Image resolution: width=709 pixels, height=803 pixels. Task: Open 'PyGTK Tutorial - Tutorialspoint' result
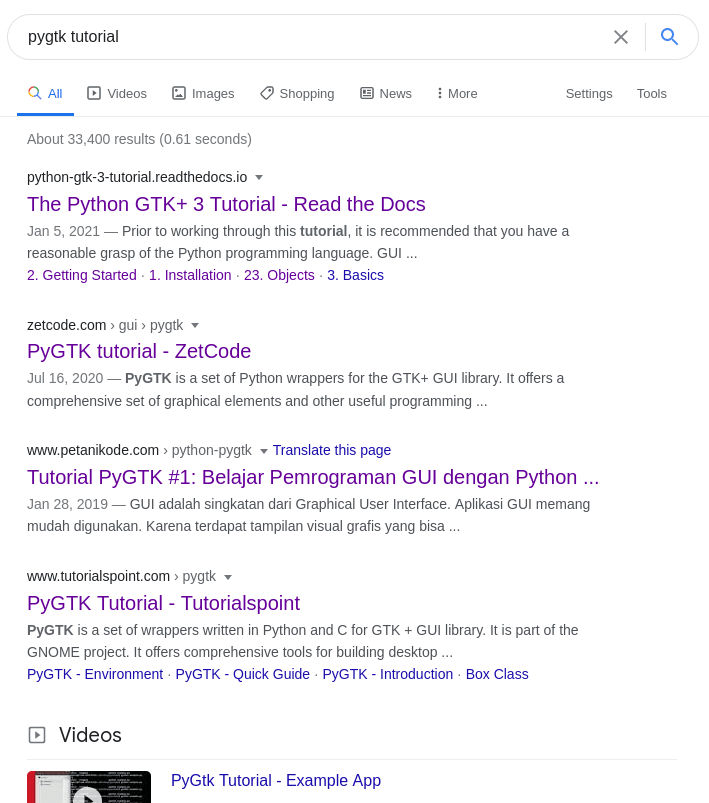163,603
